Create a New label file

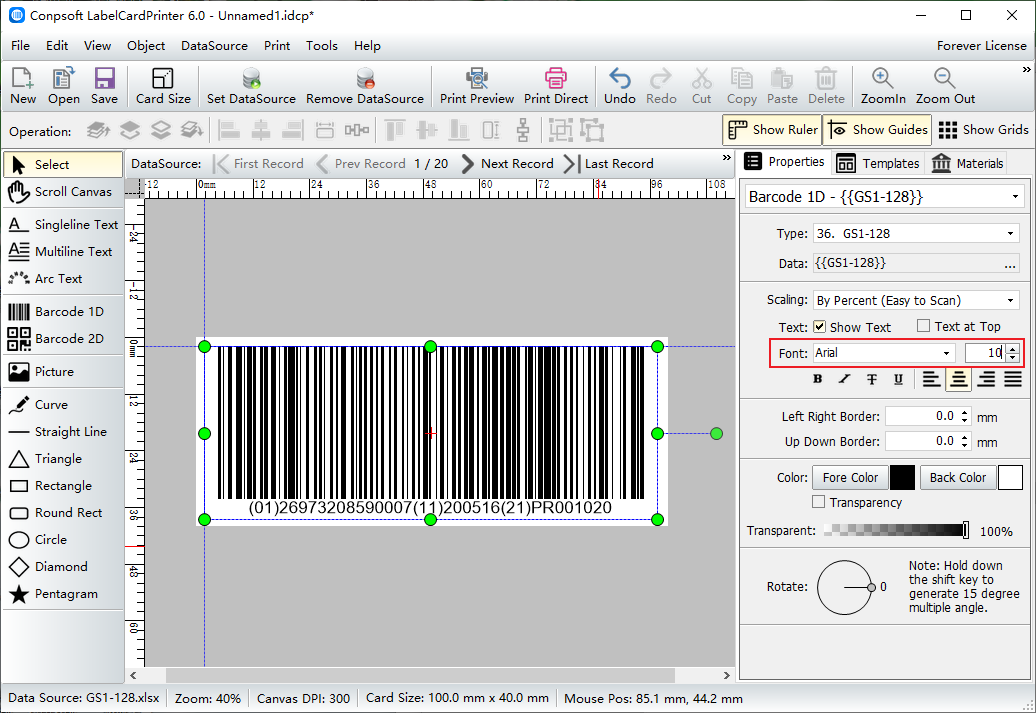point(23,86)
